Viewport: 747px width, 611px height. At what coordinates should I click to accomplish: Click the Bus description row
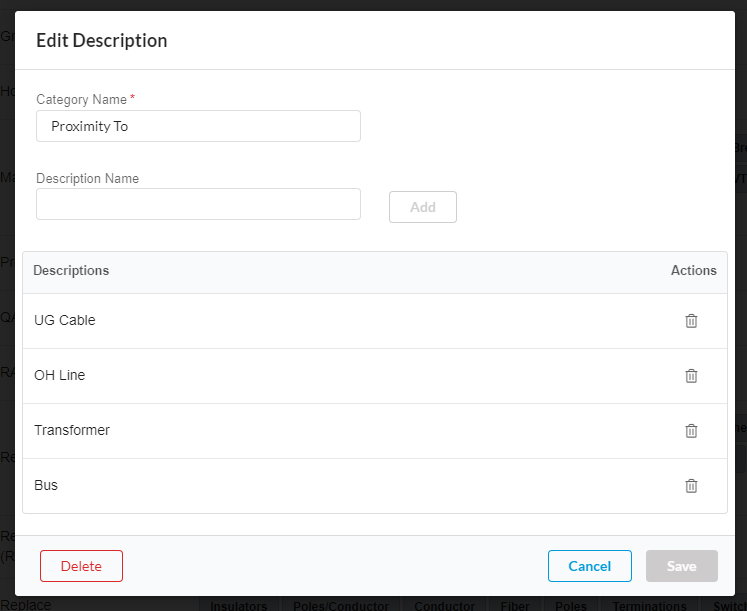pos(46,486)
